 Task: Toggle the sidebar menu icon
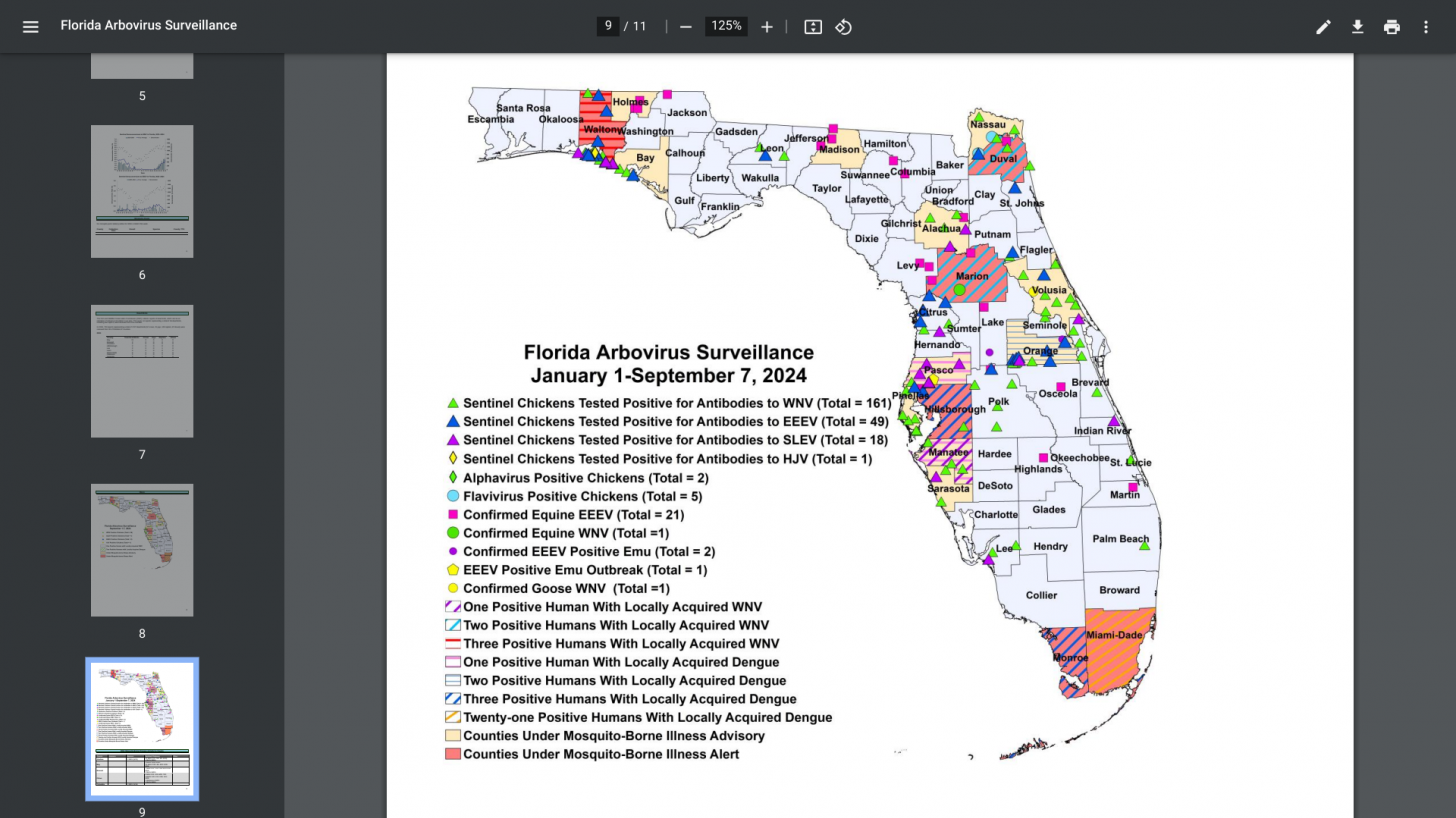30,27
